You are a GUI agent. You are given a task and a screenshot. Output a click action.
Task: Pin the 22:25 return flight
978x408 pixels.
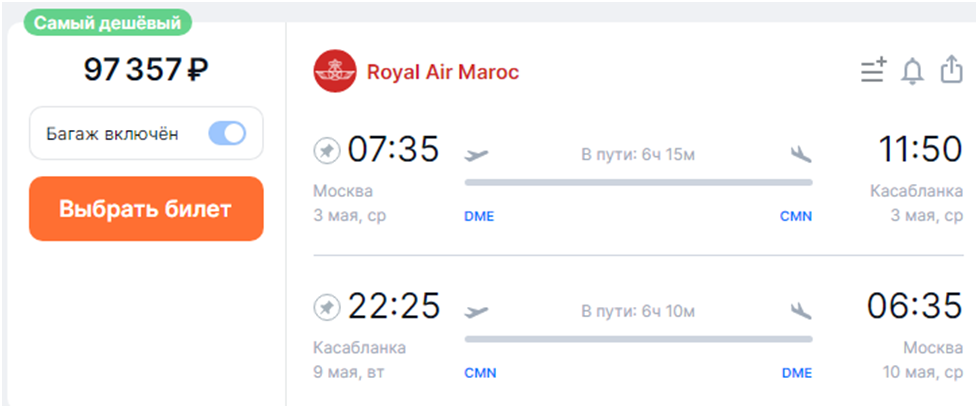pyautogui.click(x=327, y=306)
